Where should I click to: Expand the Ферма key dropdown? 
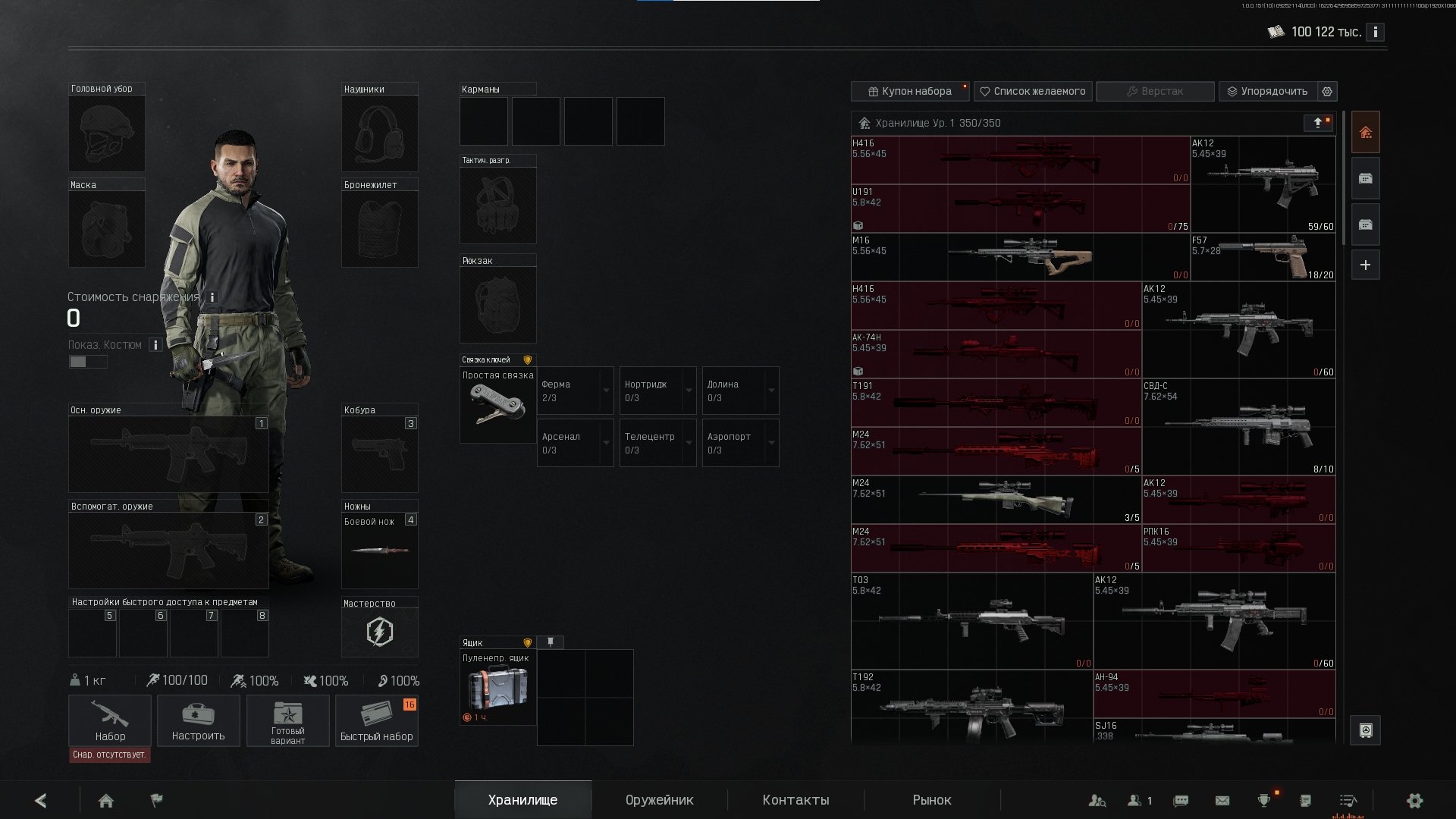pos(606,391)
